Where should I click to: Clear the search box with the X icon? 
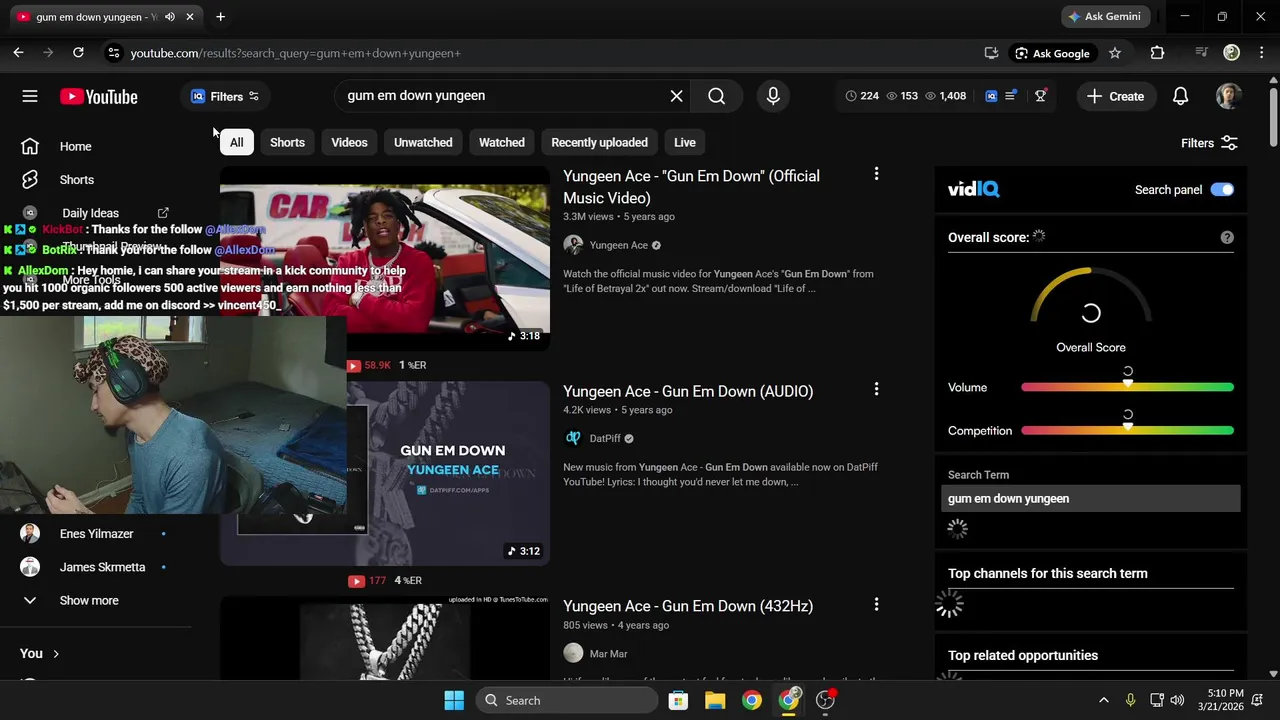click(677, 96)
